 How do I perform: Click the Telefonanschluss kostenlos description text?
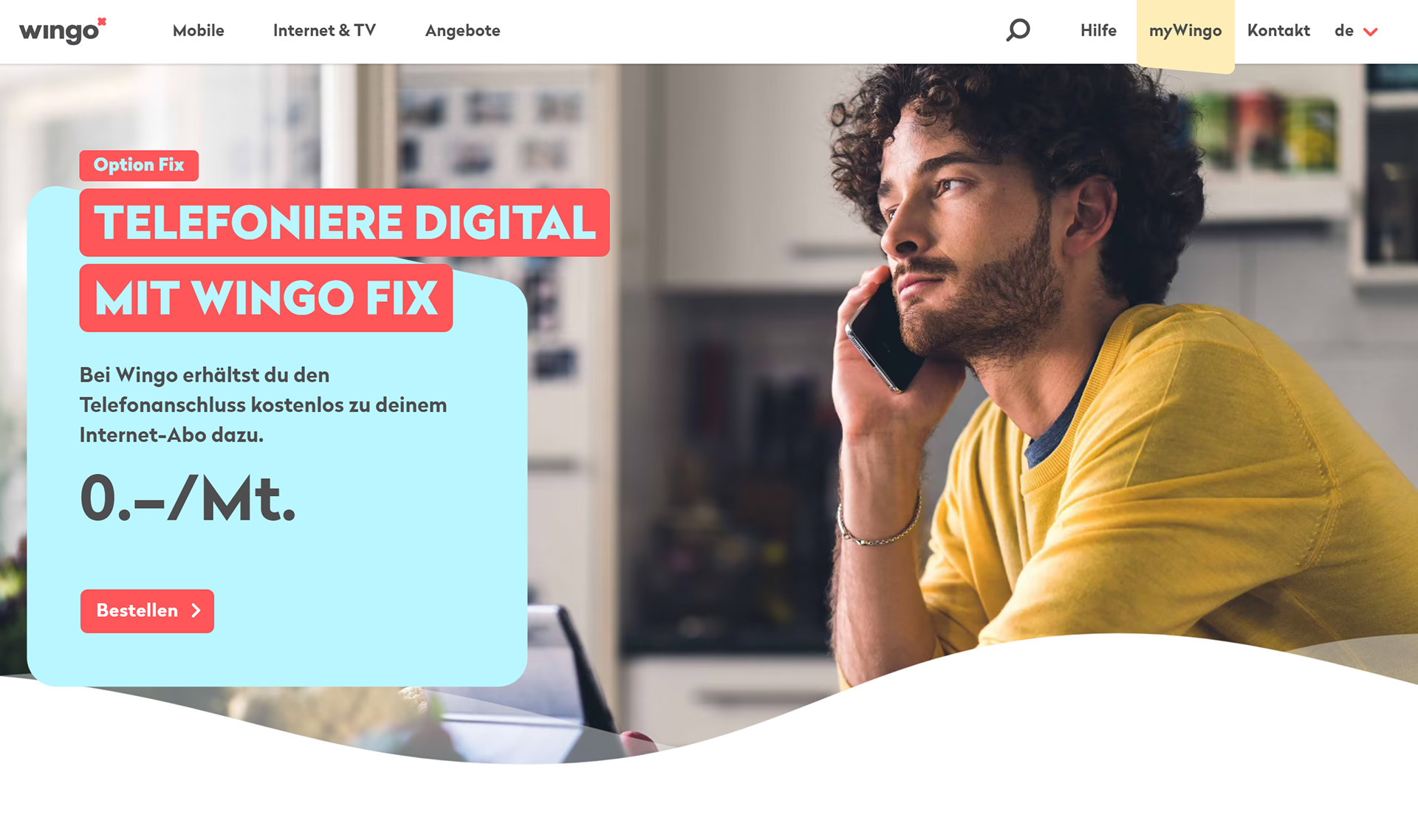[263, 405]
